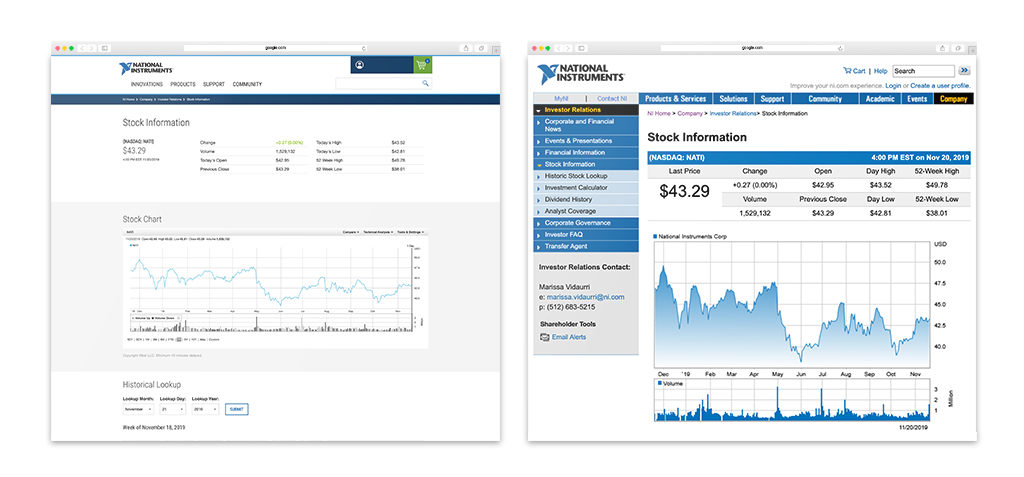Click the forward arrow in right browser
The image size is (1024, 477).
click(569, 48)
